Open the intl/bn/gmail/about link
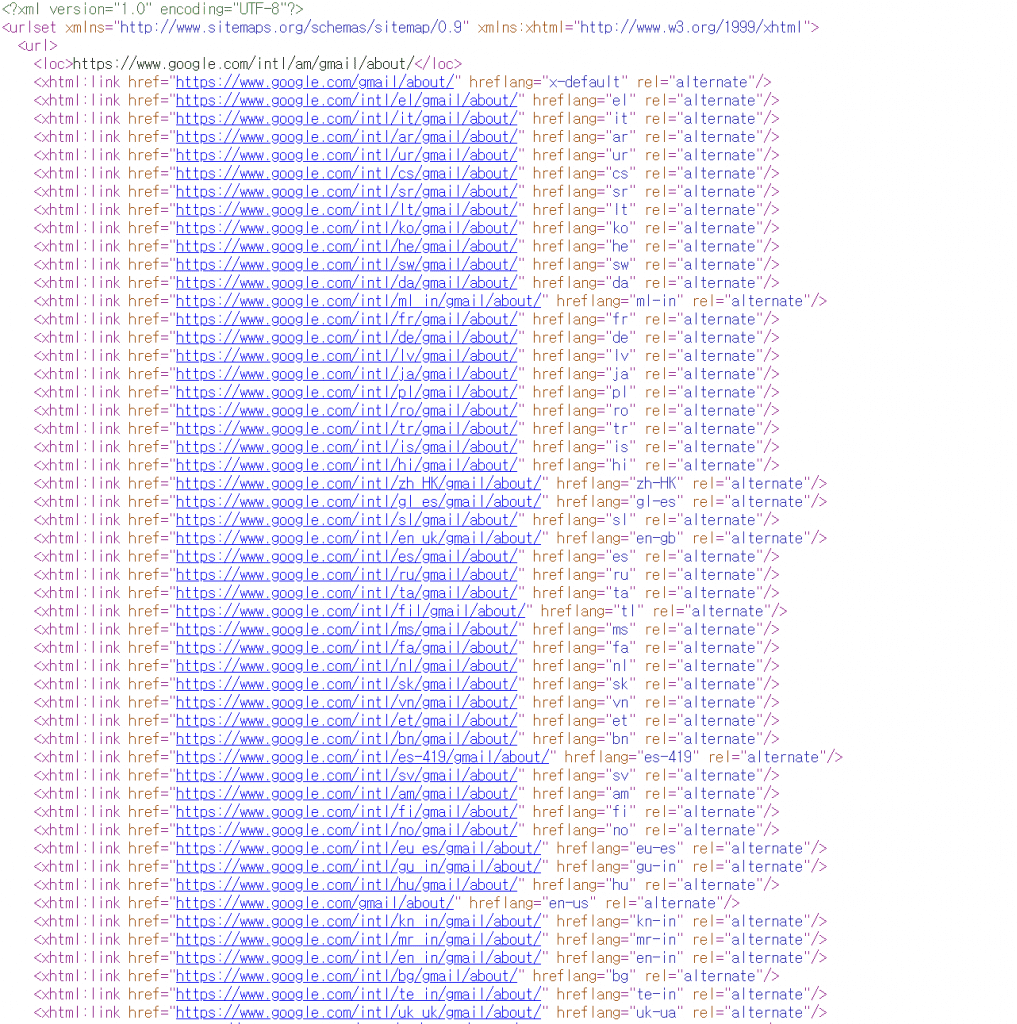The width and height of the screenshot is (1017, 1024). click(346, 740)
